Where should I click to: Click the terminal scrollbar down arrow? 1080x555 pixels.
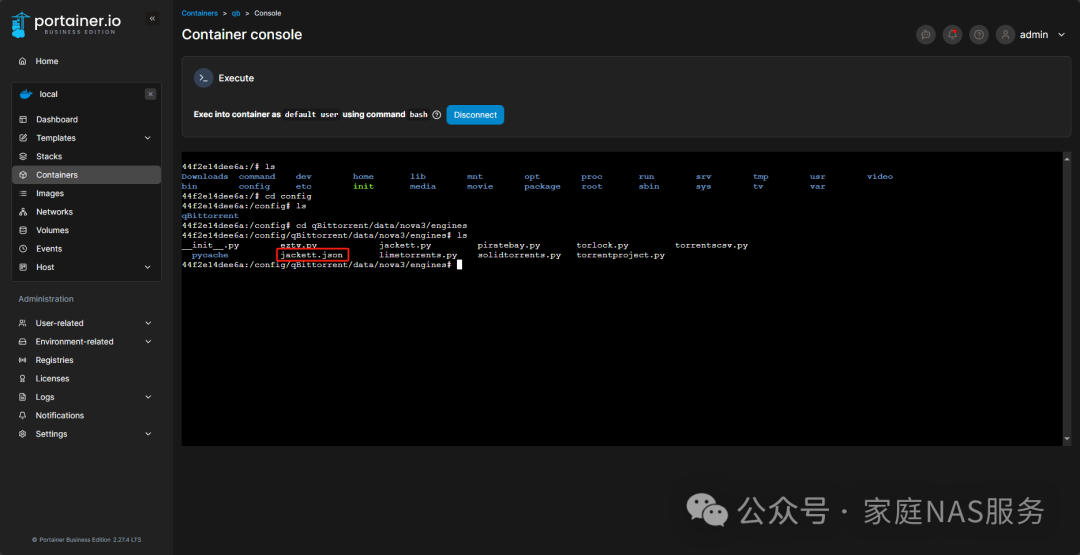click(1067, 439)
